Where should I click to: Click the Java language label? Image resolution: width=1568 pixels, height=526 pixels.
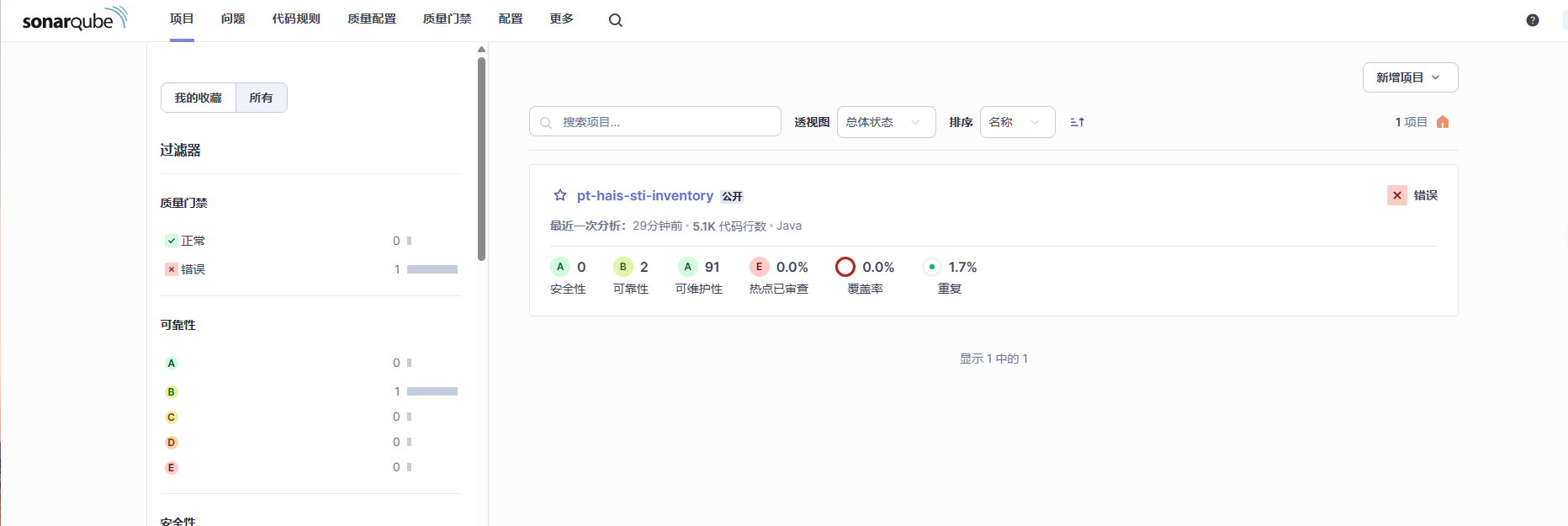[x=789, y=226]
